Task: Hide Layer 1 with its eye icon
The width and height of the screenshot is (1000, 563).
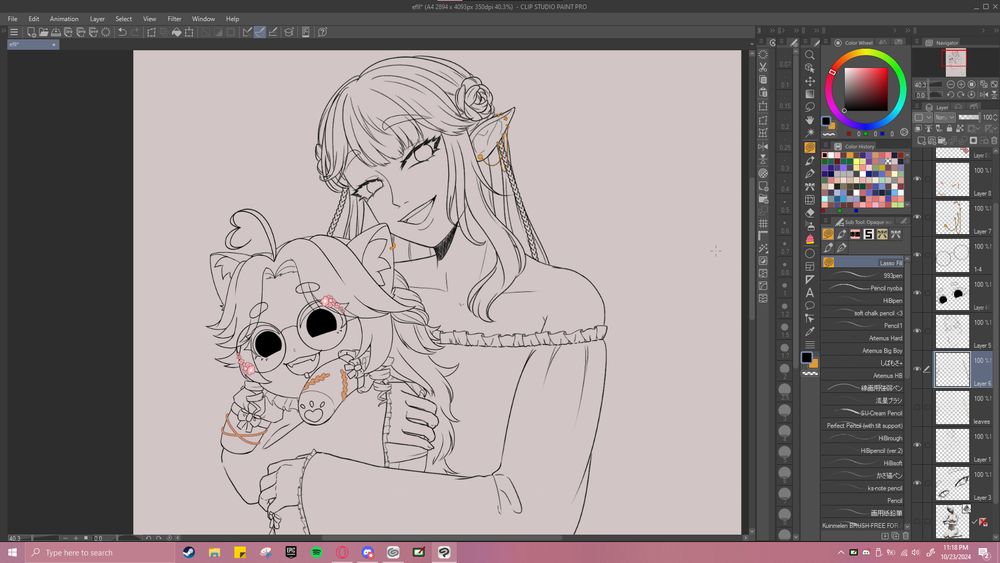Action: tap(917, 445)
